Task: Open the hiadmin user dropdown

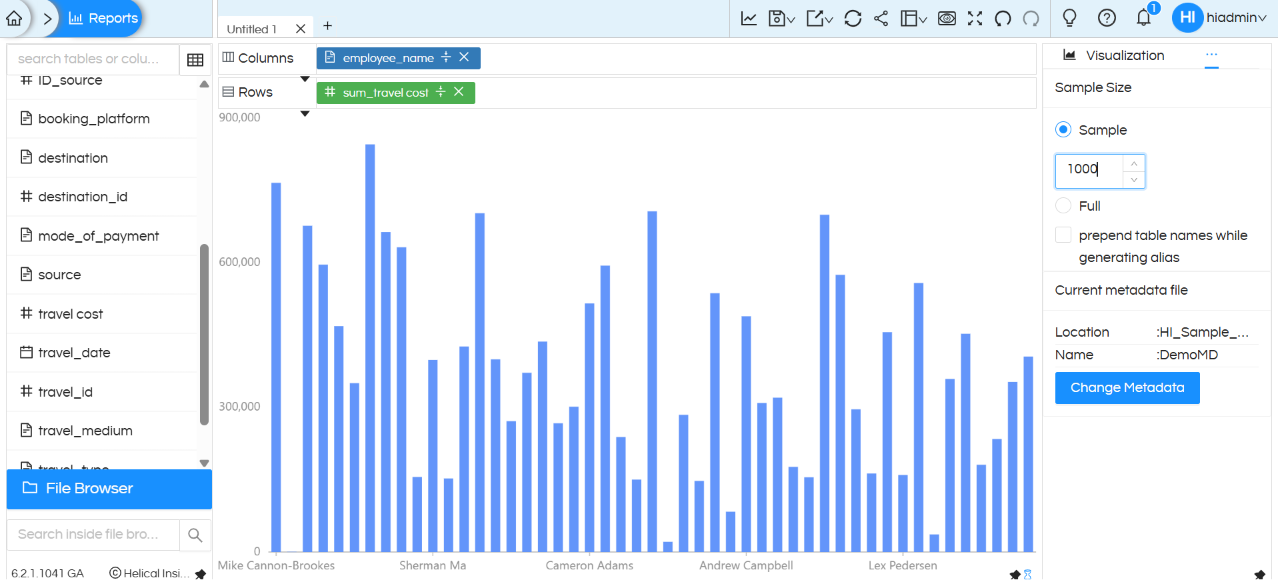Action: [x=1237, y=18]
